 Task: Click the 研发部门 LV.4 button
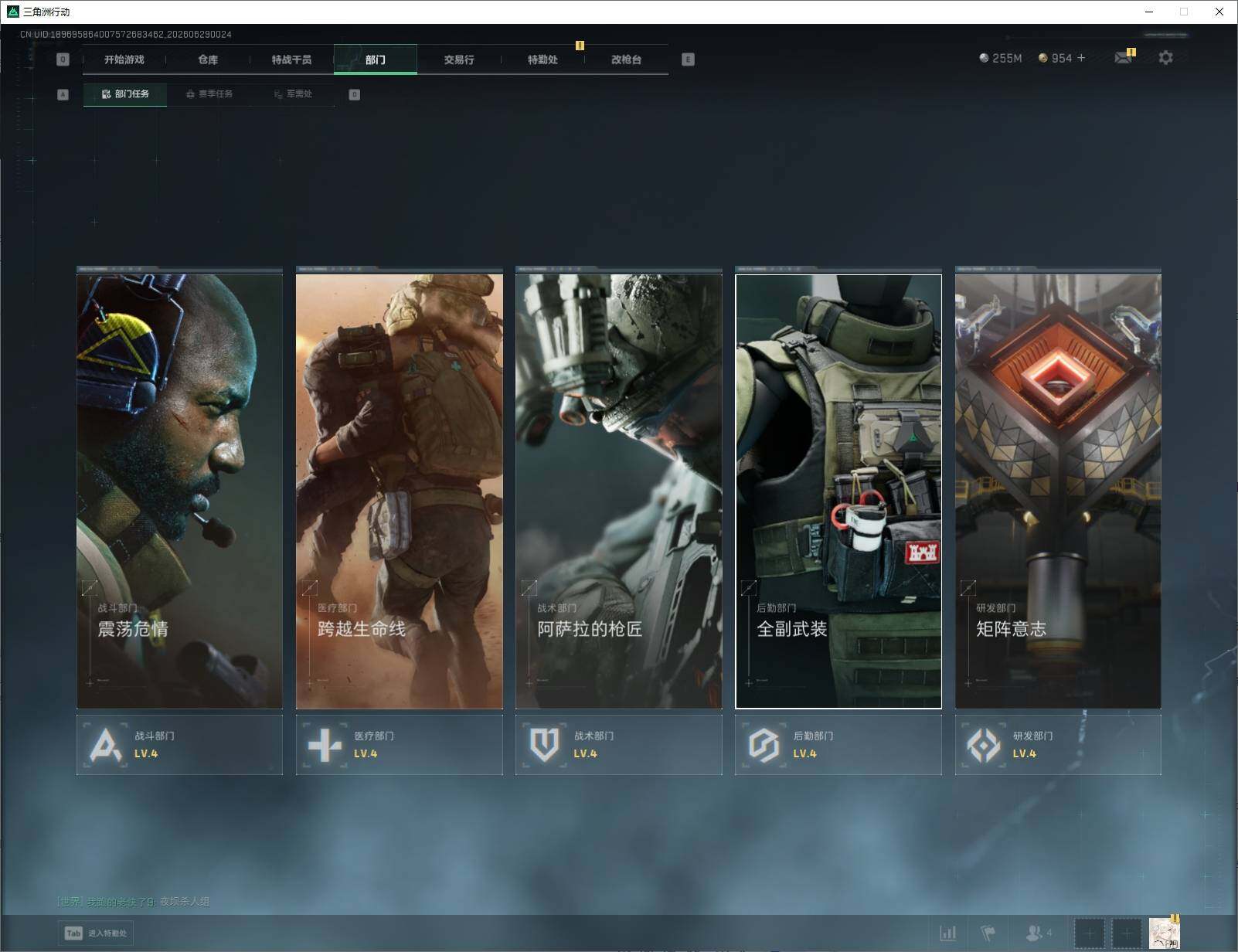[x=1058, y=745]
